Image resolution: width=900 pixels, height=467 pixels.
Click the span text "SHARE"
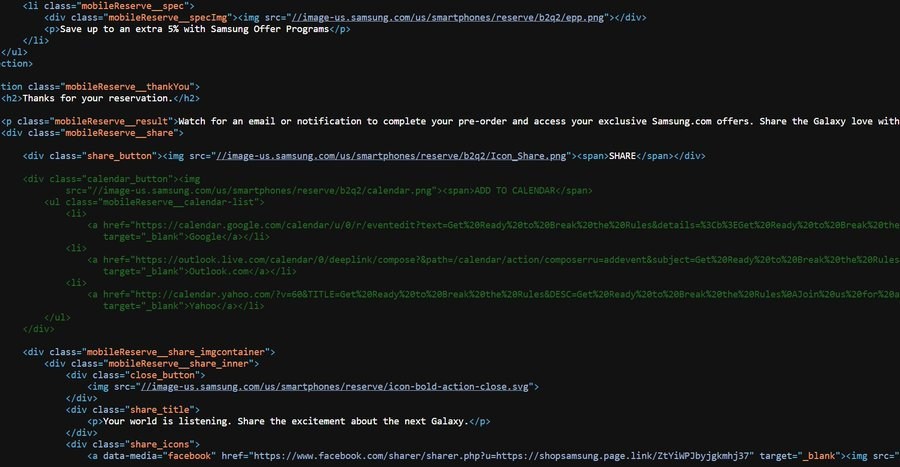[622, 156]
